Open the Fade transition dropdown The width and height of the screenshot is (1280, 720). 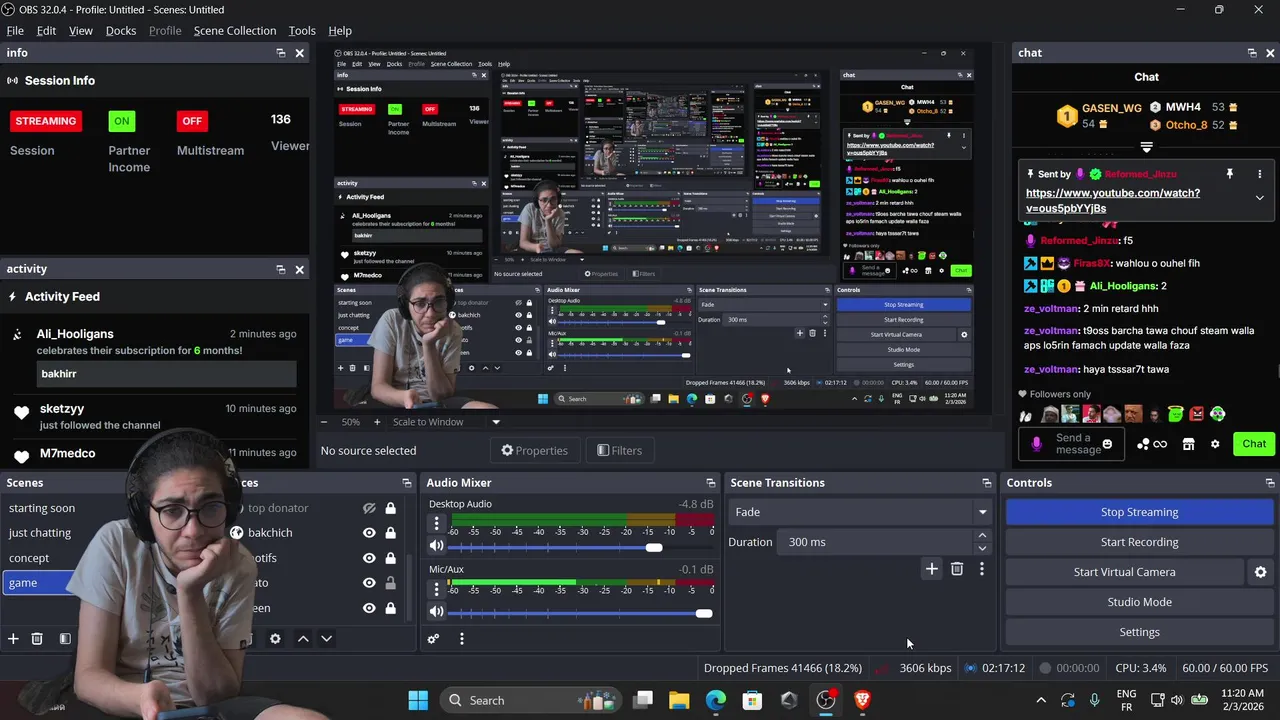tap(860, 512)
